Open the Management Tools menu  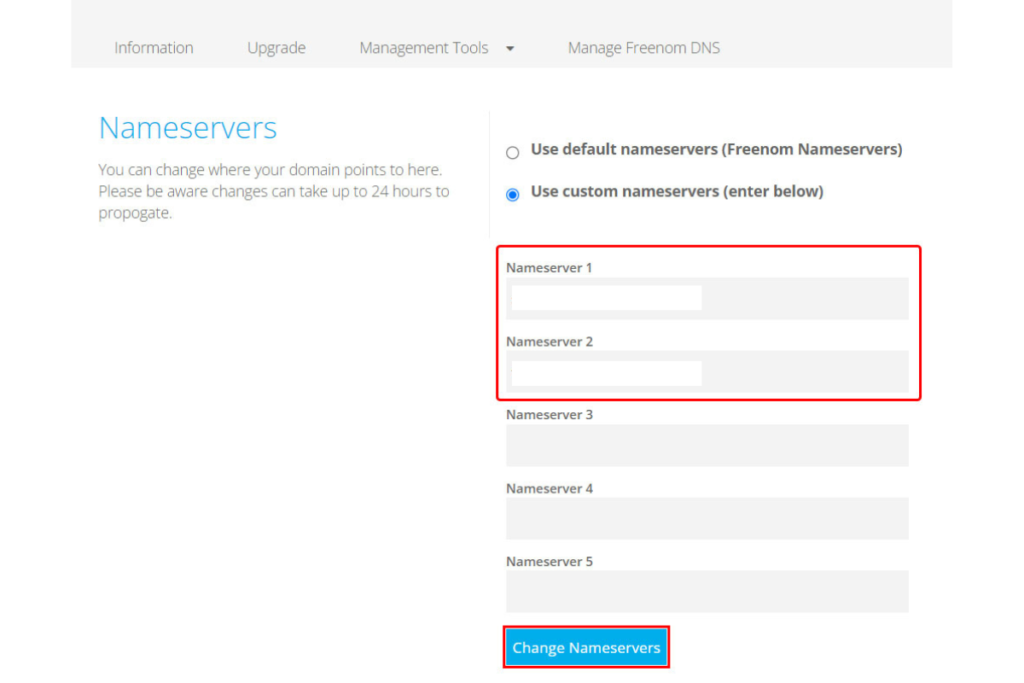pyautogui.click(x=424, y=48)
